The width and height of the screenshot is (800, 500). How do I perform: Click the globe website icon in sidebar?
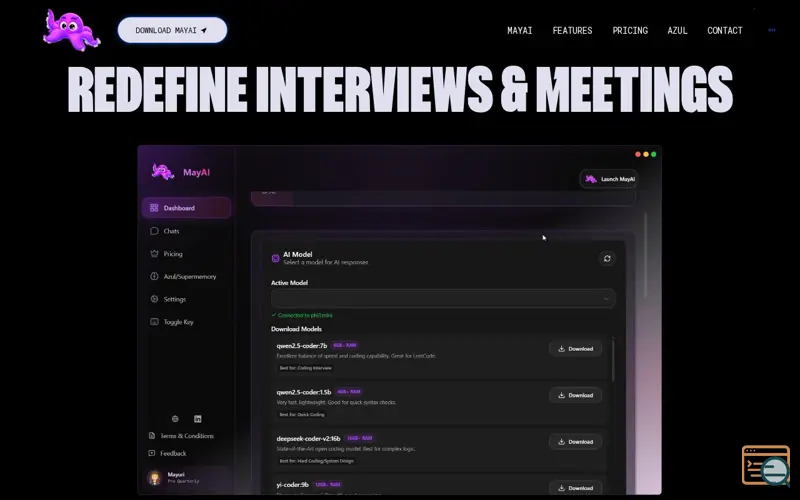(x=175, y=419)
